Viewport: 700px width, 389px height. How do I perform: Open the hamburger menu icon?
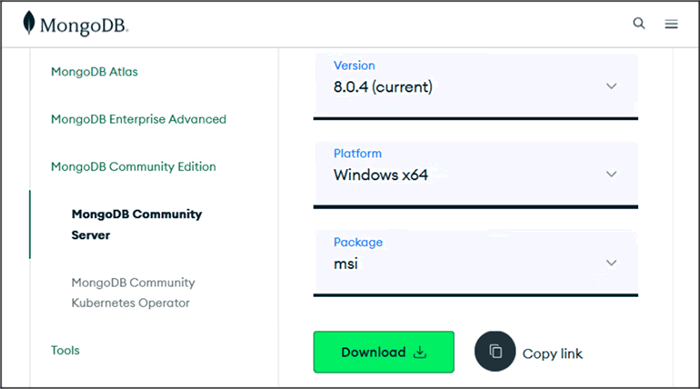coord(671,24)
